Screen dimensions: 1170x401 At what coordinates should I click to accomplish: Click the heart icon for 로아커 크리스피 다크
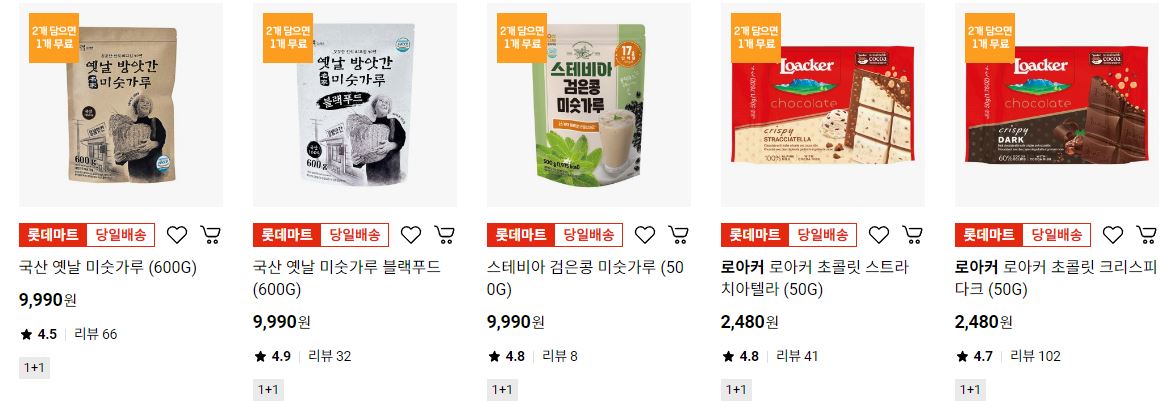coord(1113,235)
